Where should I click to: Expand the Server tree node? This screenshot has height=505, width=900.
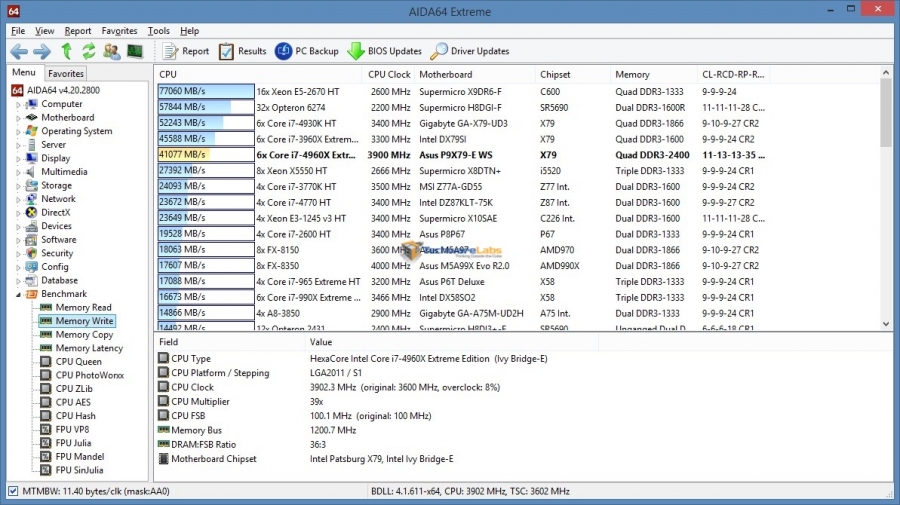click(x=18, y=145)
